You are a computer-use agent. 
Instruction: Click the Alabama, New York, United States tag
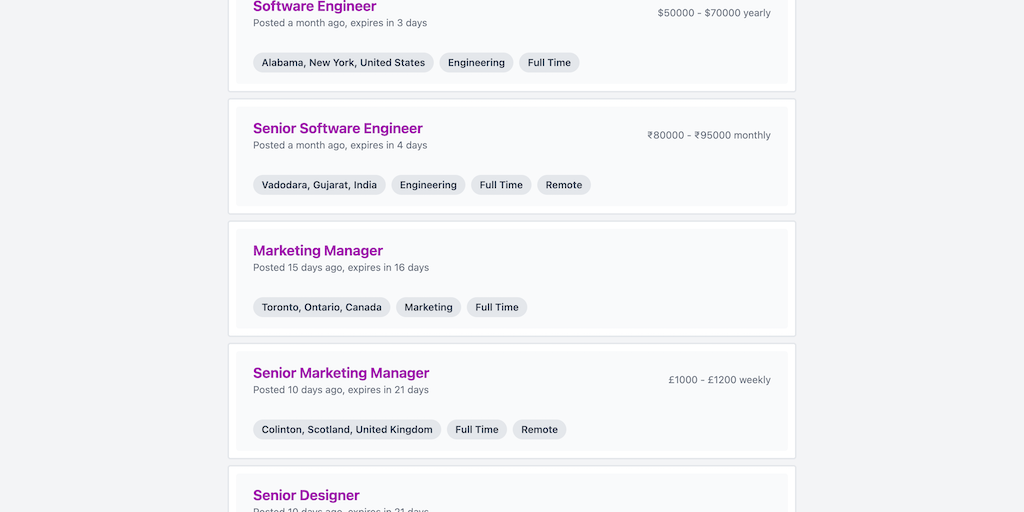pyautogui.click(x=343, y=62)
